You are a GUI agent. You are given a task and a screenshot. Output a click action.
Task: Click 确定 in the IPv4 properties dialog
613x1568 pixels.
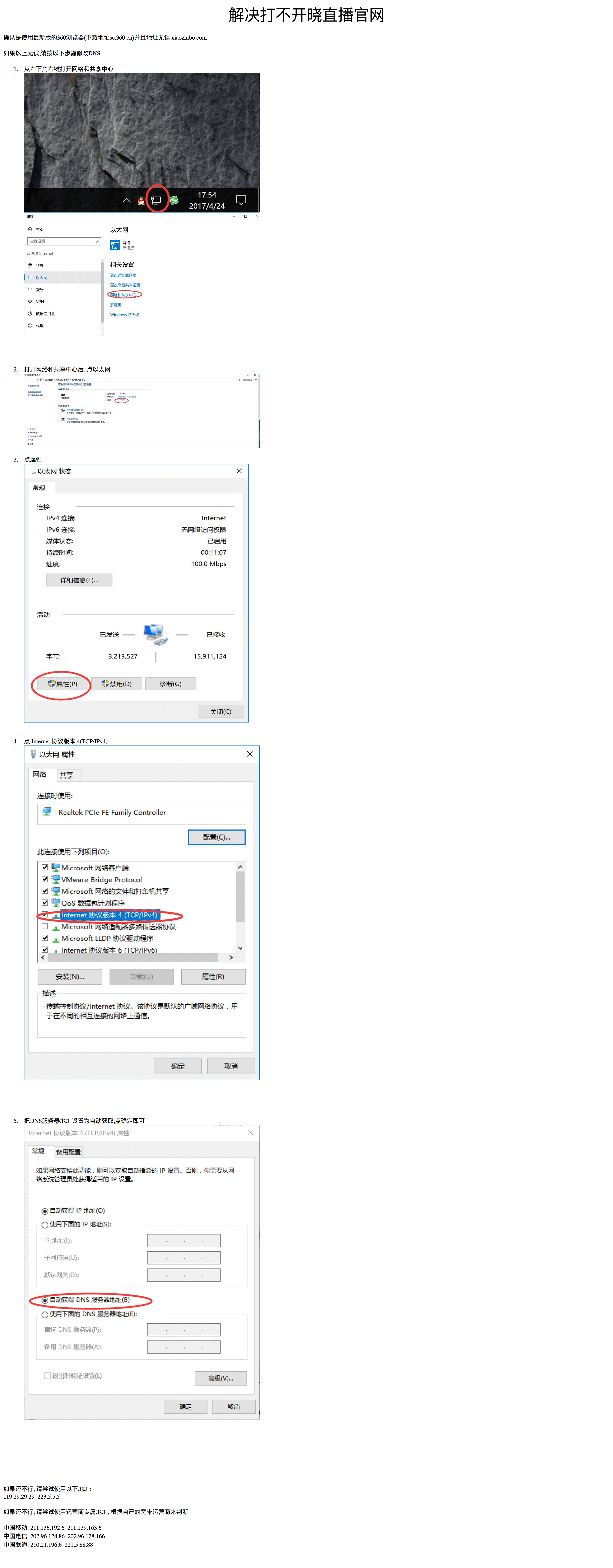click(x=186, y=1407)
